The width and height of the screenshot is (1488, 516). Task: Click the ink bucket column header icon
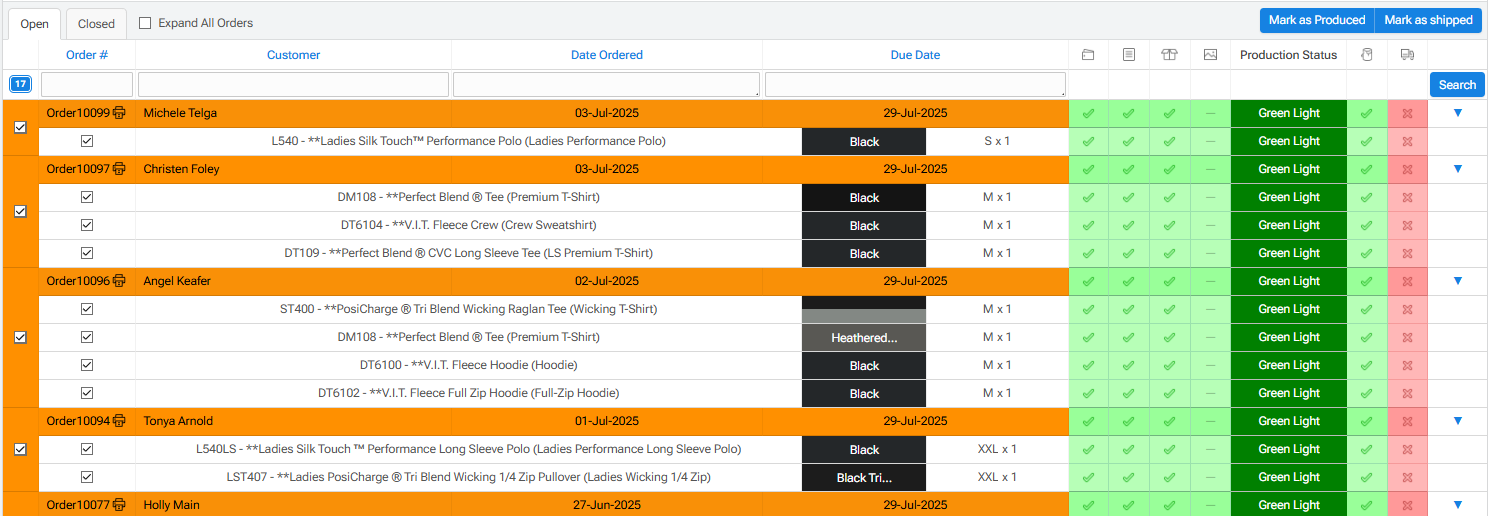coord(1366,55)
